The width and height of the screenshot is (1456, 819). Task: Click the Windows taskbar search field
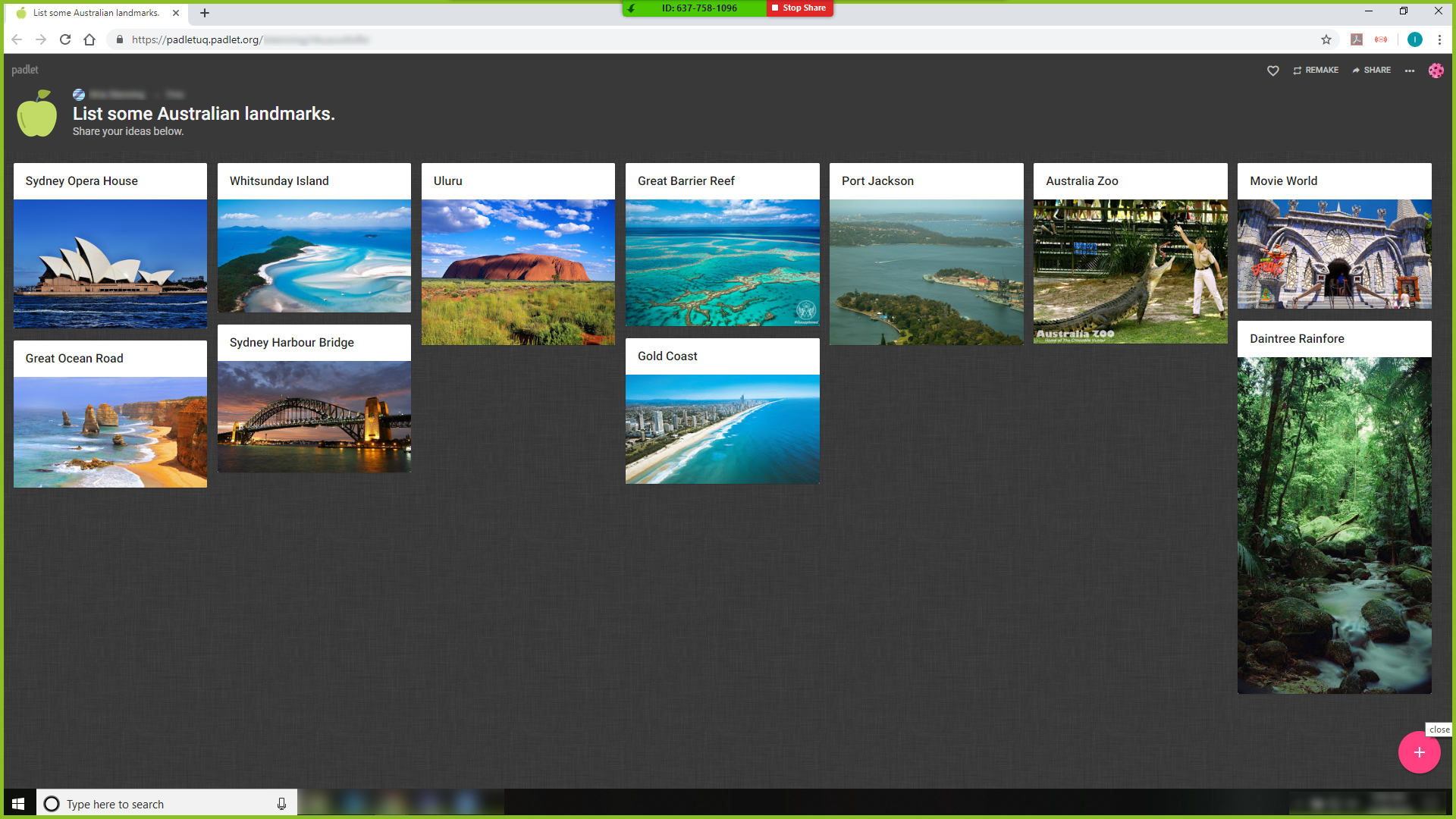166,804
